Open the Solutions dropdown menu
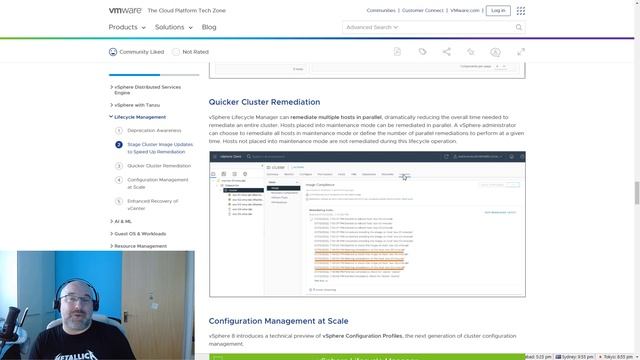The height and width of the screenshot is (360, 640). pos(173,27)
